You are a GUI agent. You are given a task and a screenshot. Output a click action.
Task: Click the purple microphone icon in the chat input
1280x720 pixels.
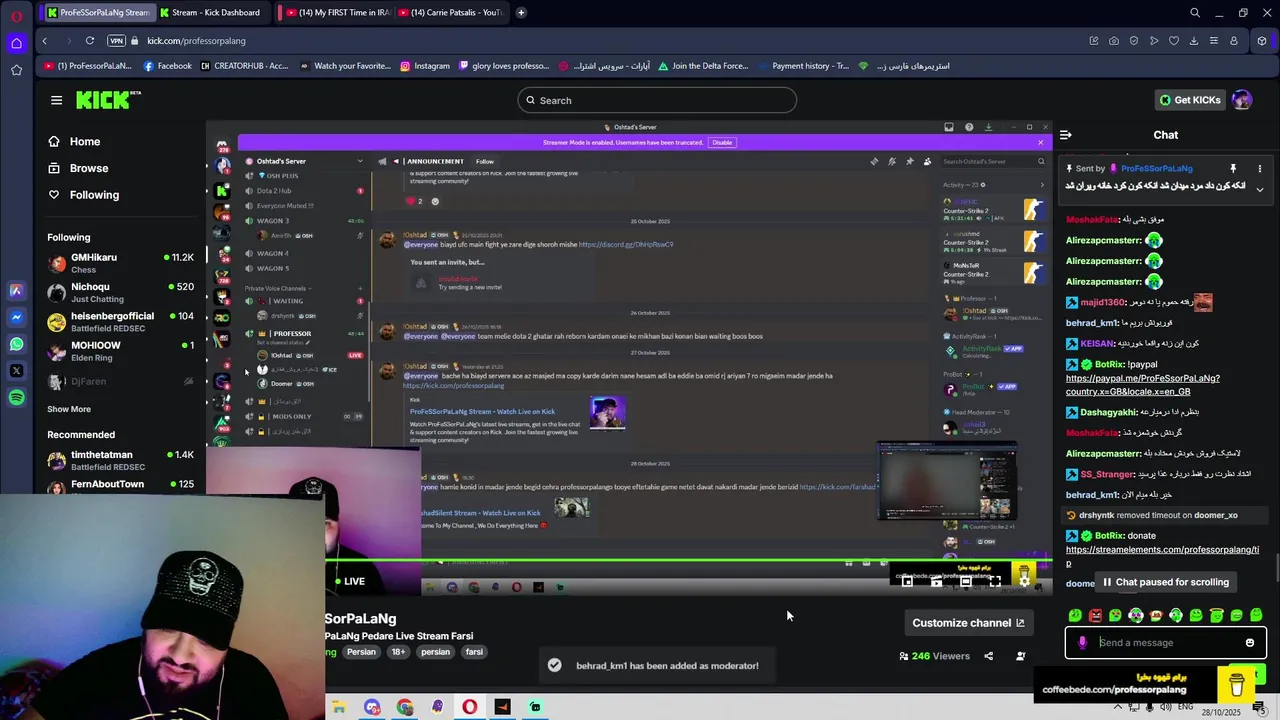(1082, 643)
